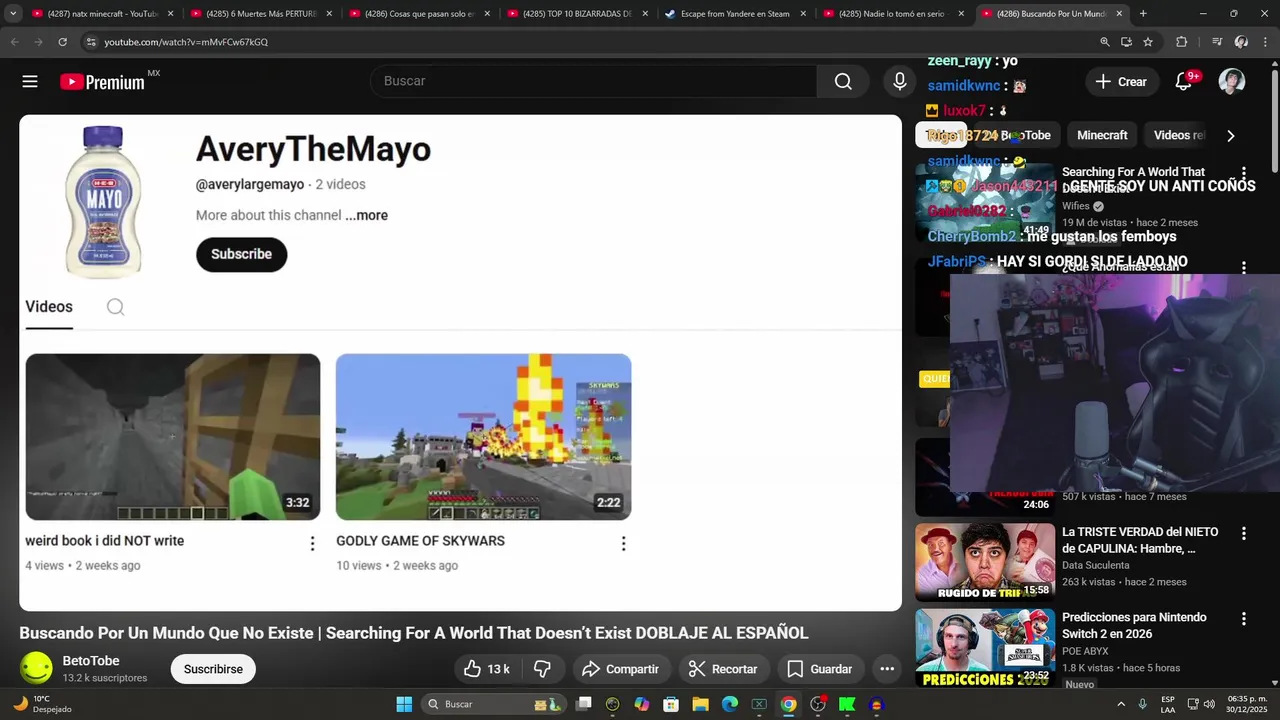Subscribe to AveryTheMayo channel
The image size is (1280, 720).
click(241, 254)
